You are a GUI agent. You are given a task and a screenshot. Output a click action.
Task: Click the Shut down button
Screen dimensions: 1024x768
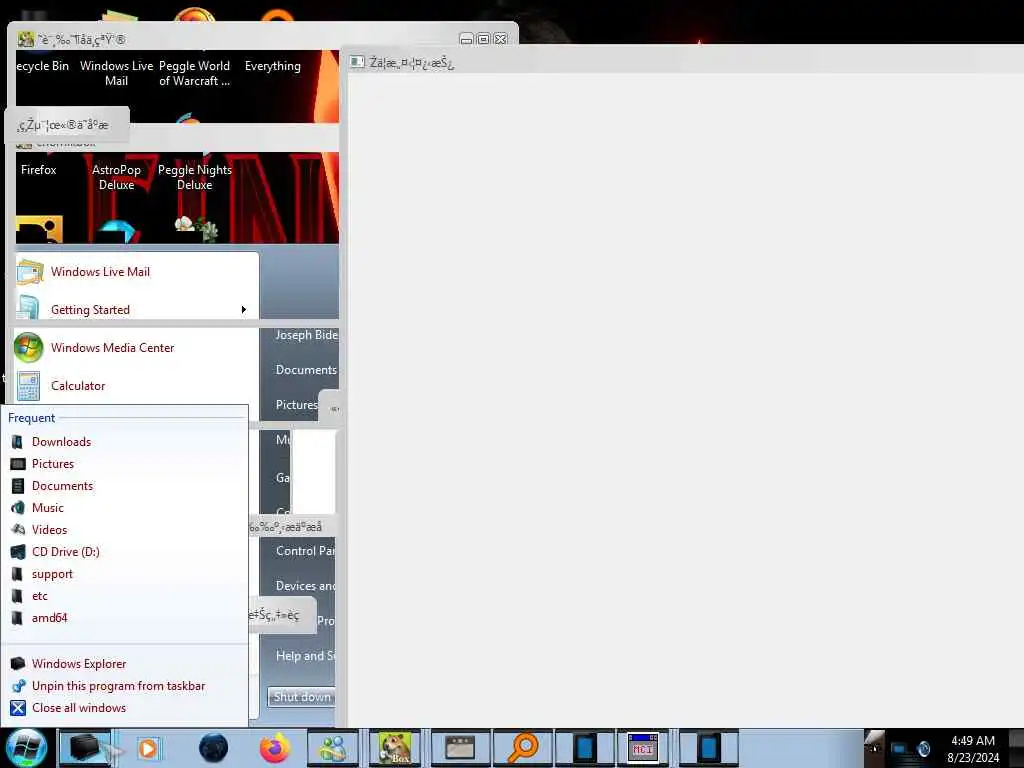[x=301, y=697]
